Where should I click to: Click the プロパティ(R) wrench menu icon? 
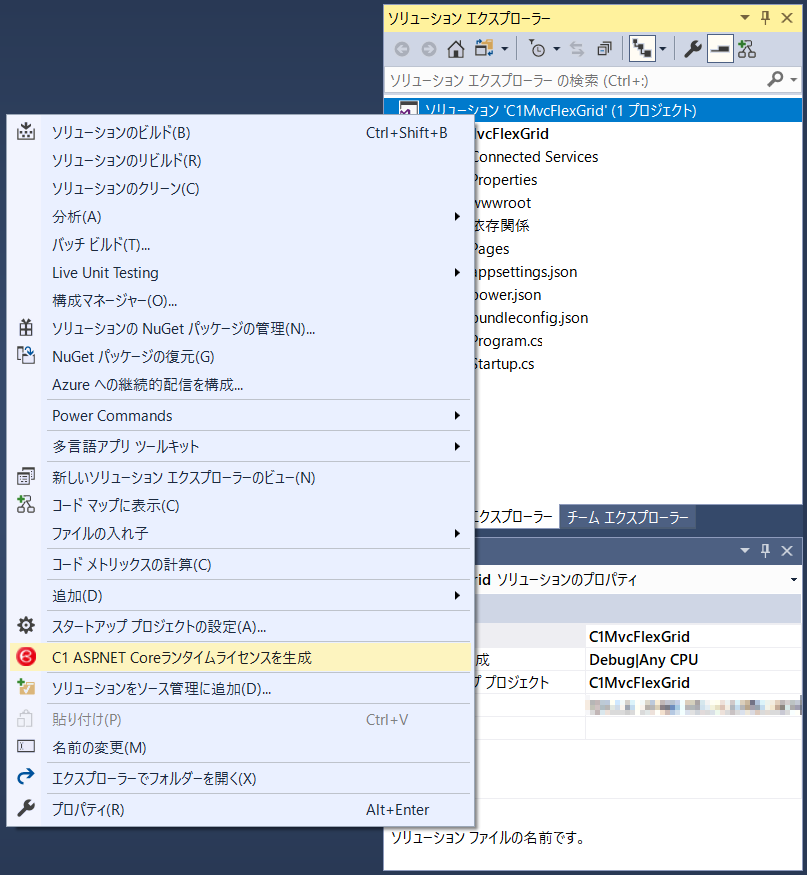pos(26,809)
